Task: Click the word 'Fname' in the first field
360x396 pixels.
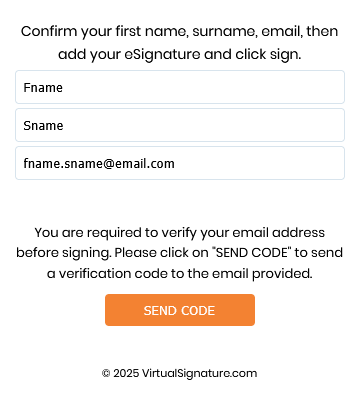Action: point(43,88)
